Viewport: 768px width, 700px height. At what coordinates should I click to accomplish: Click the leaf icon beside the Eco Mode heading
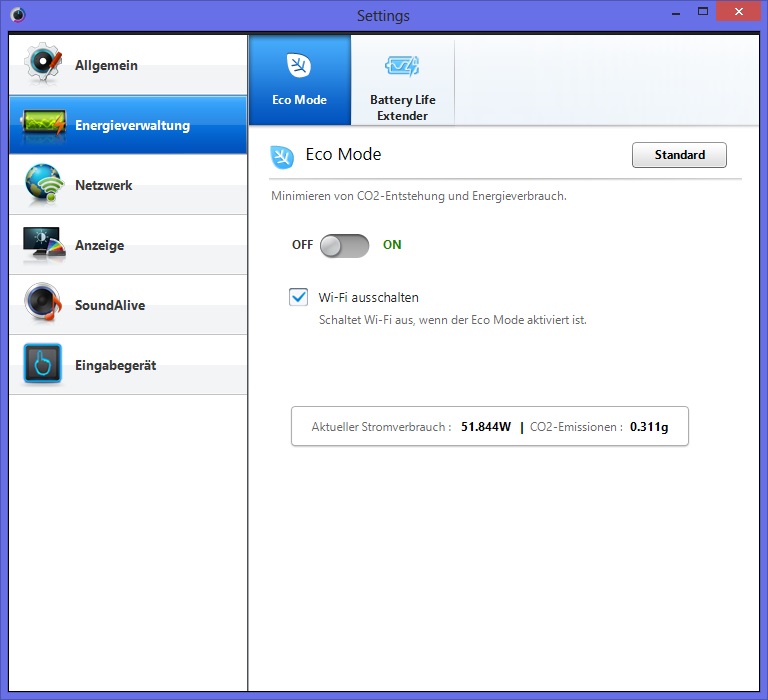pyautogui.click(x=282, y=157)
